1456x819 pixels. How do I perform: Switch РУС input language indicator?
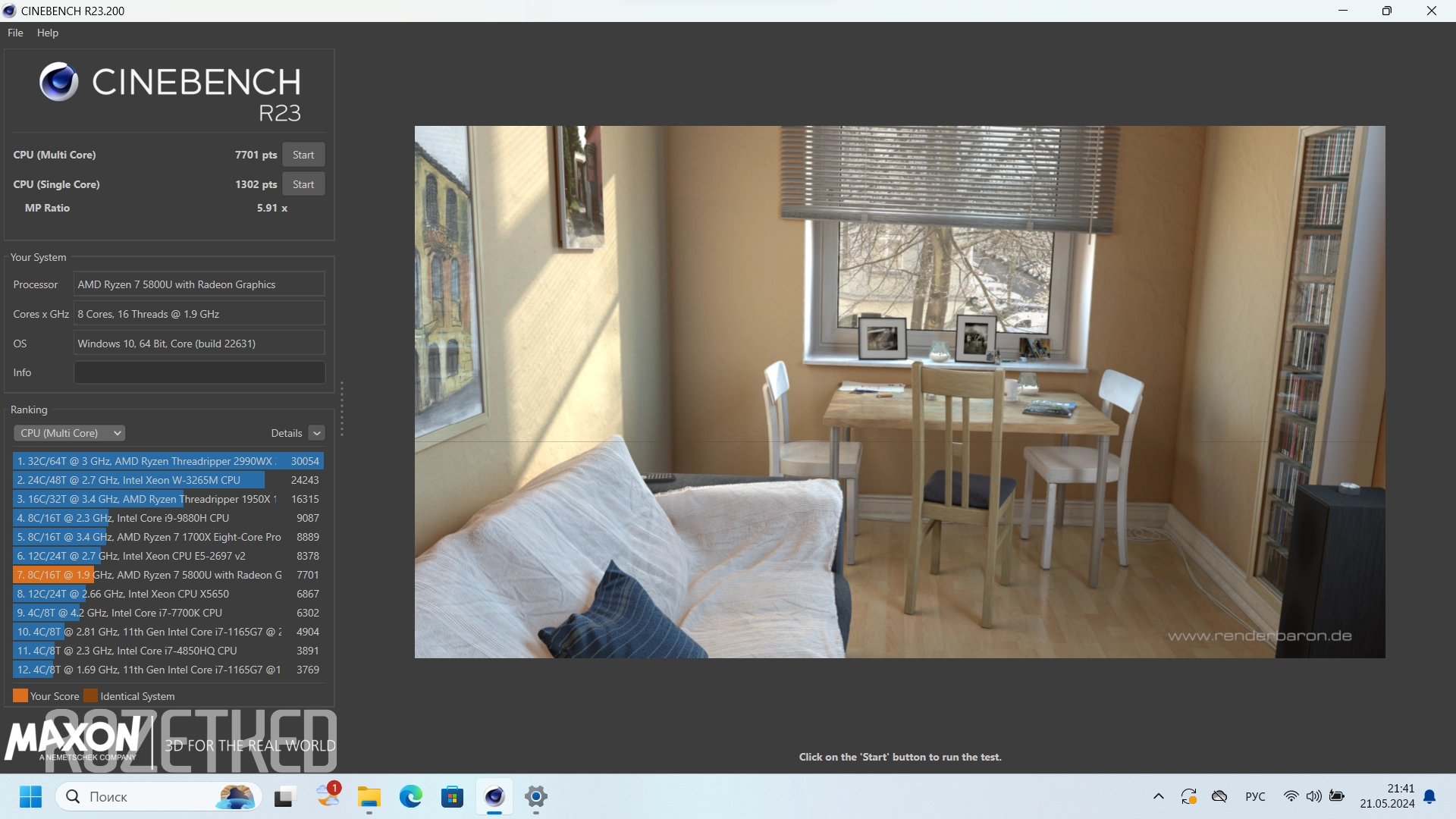1255,796
